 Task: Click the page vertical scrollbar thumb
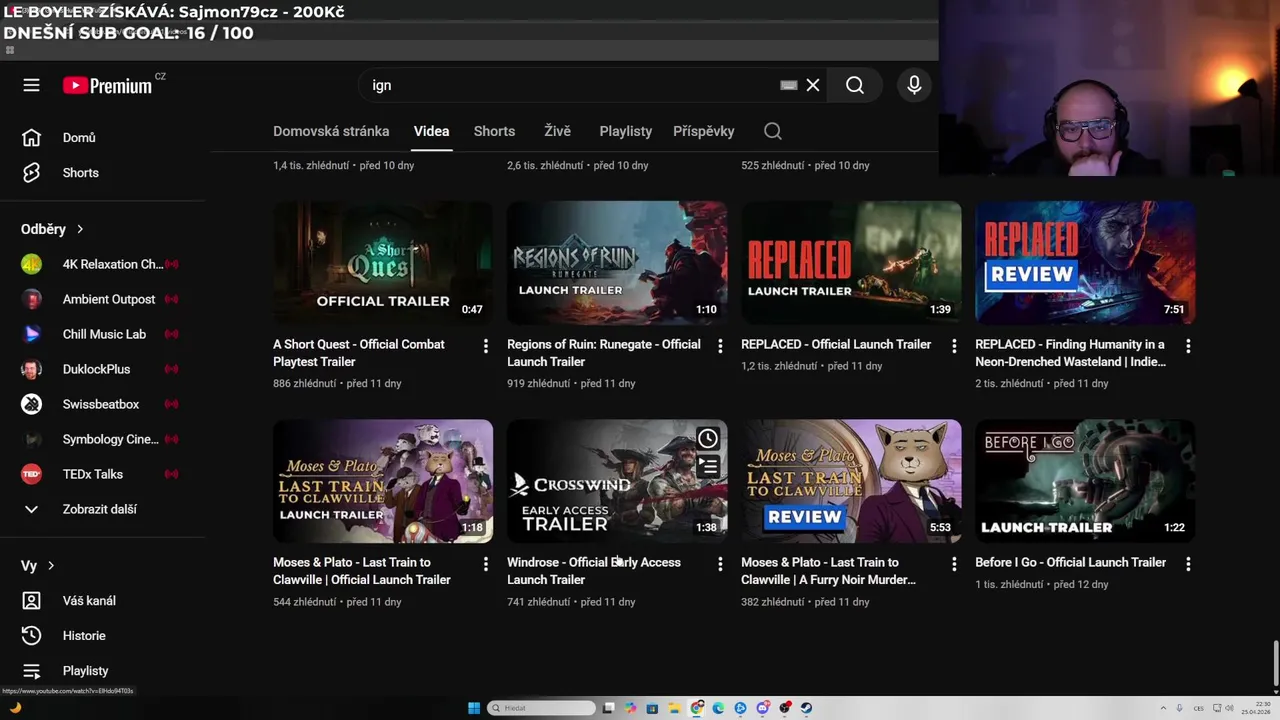[1275, 665]
